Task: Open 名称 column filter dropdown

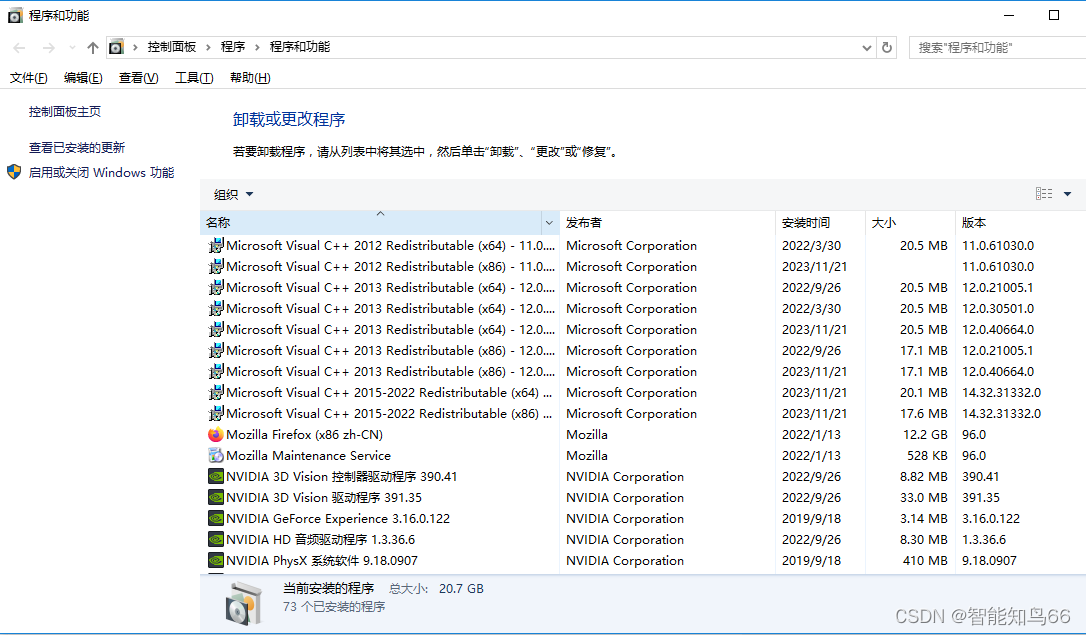Action: click(x=549, y=223)
